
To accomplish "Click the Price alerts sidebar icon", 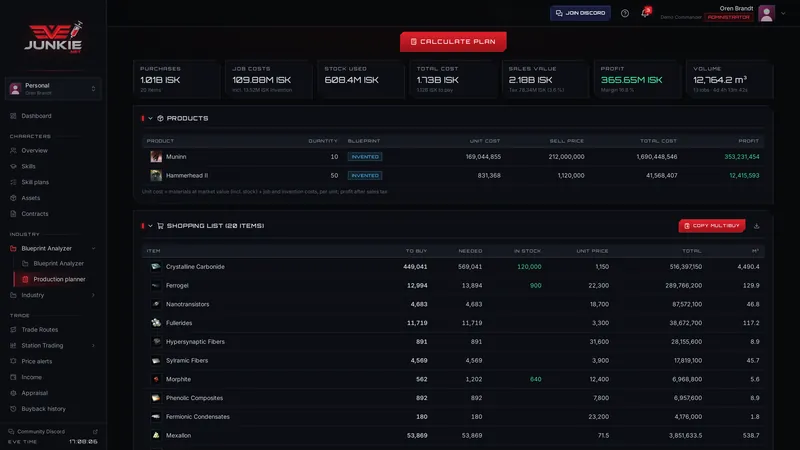I will pos(13,361).
